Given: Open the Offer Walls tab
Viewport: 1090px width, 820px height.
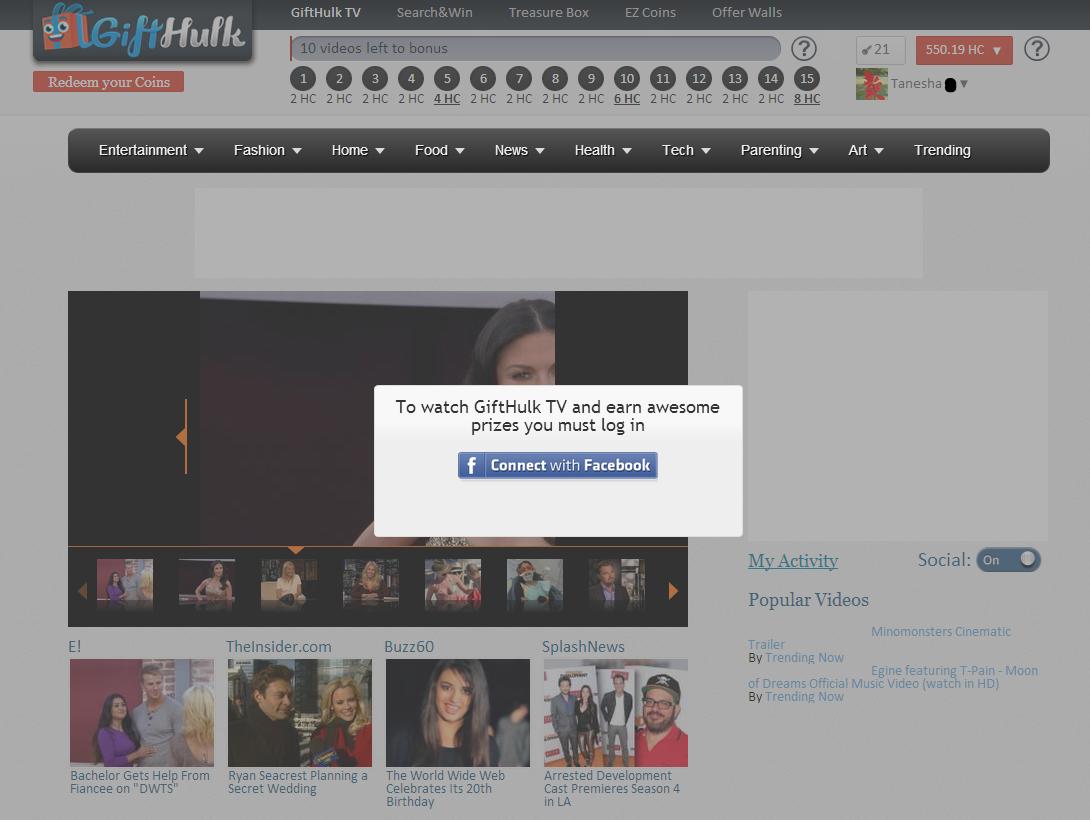Looking at the screenshot, I should click(747, 13).
